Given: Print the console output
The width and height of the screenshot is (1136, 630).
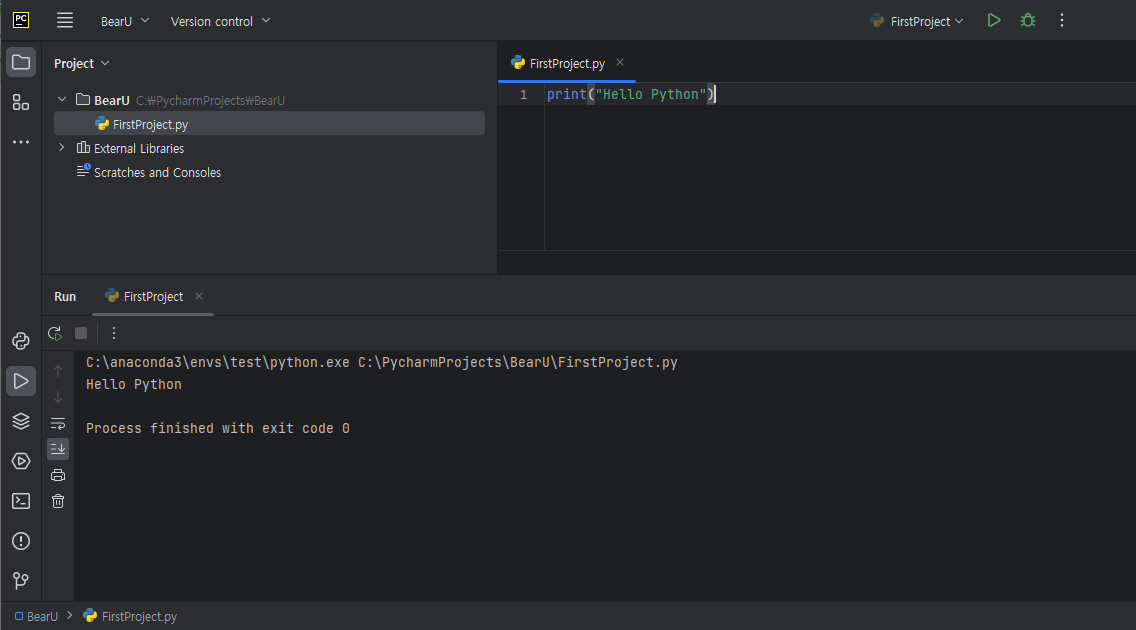Looking at the screenshot, I should click(58, 475).
